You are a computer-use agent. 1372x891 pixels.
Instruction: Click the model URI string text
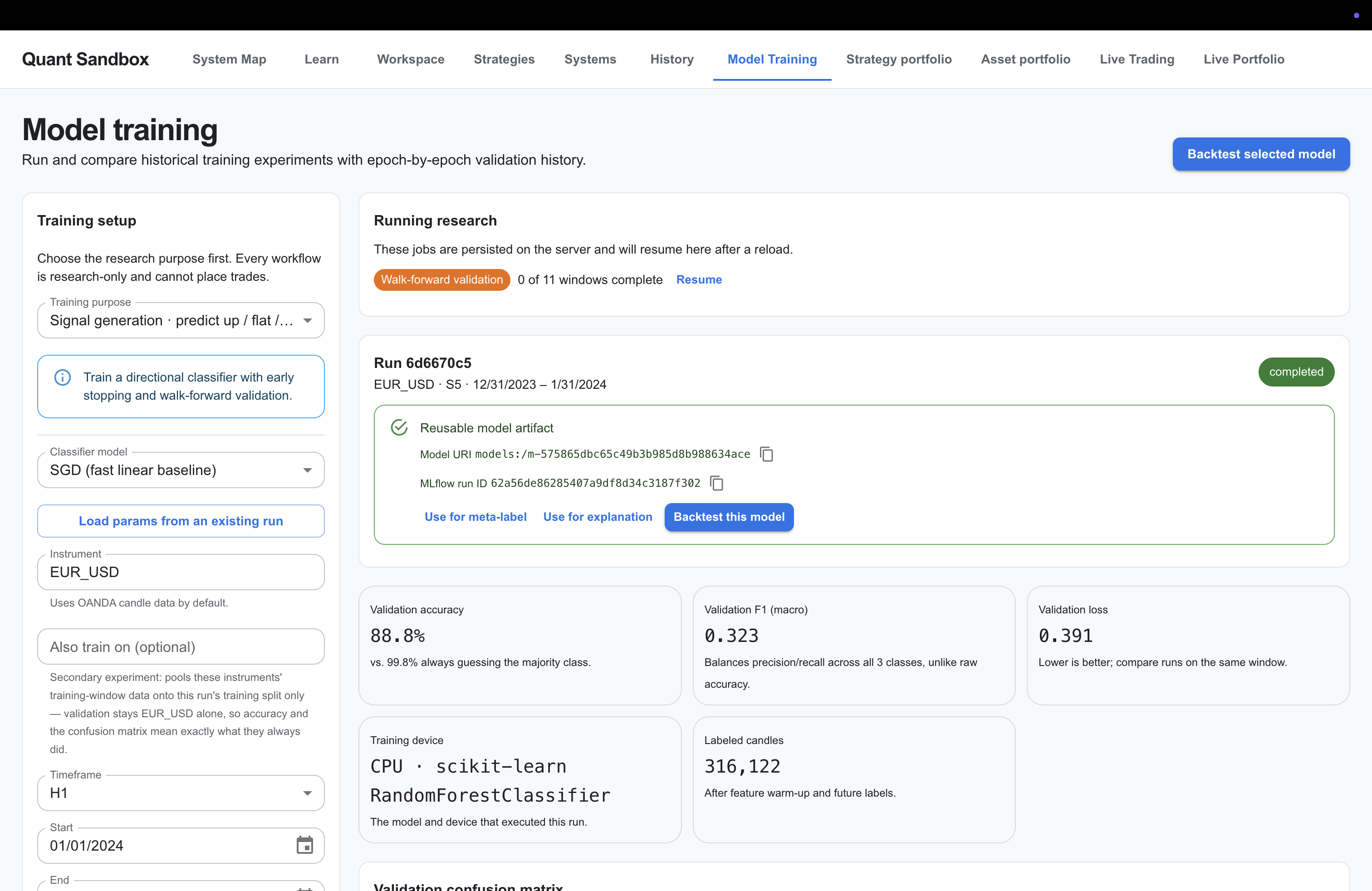[612, 454]
